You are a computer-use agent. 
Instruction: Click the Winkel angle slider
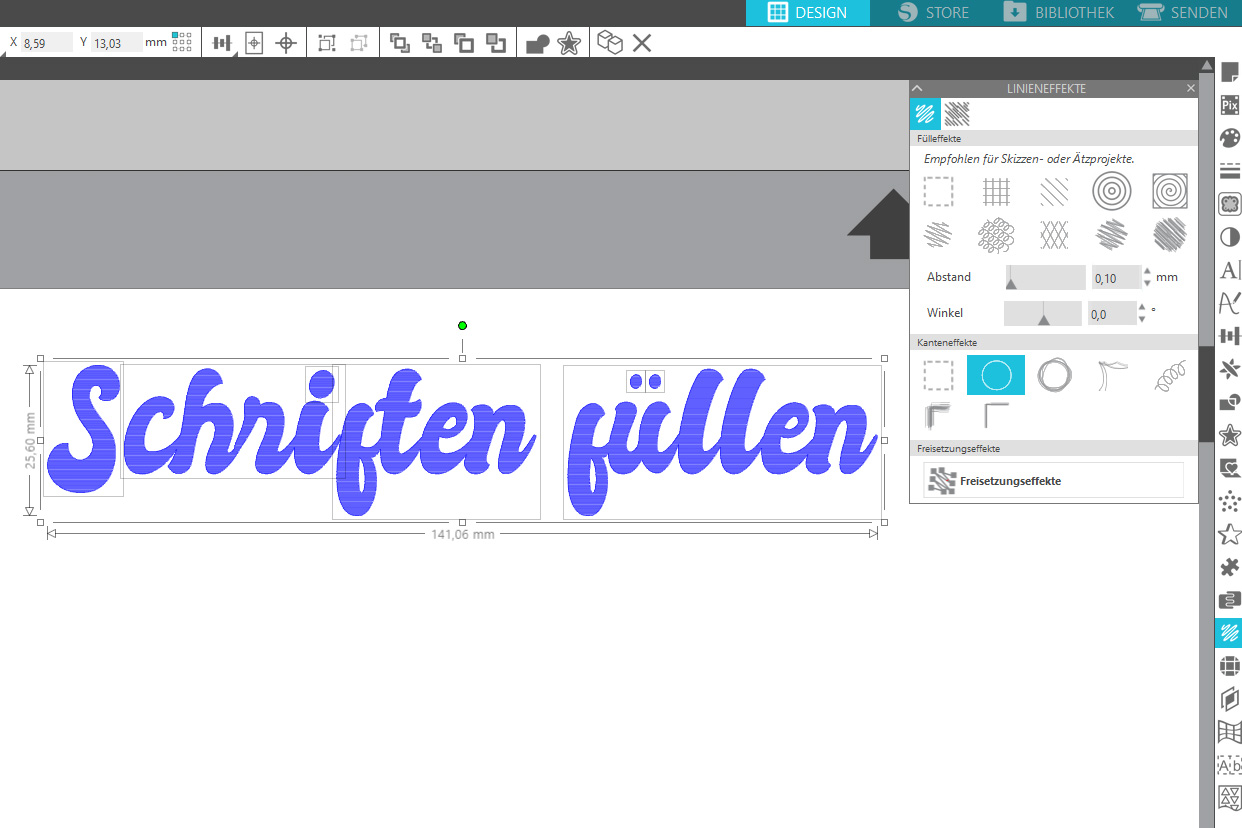tap(1043, 314)
